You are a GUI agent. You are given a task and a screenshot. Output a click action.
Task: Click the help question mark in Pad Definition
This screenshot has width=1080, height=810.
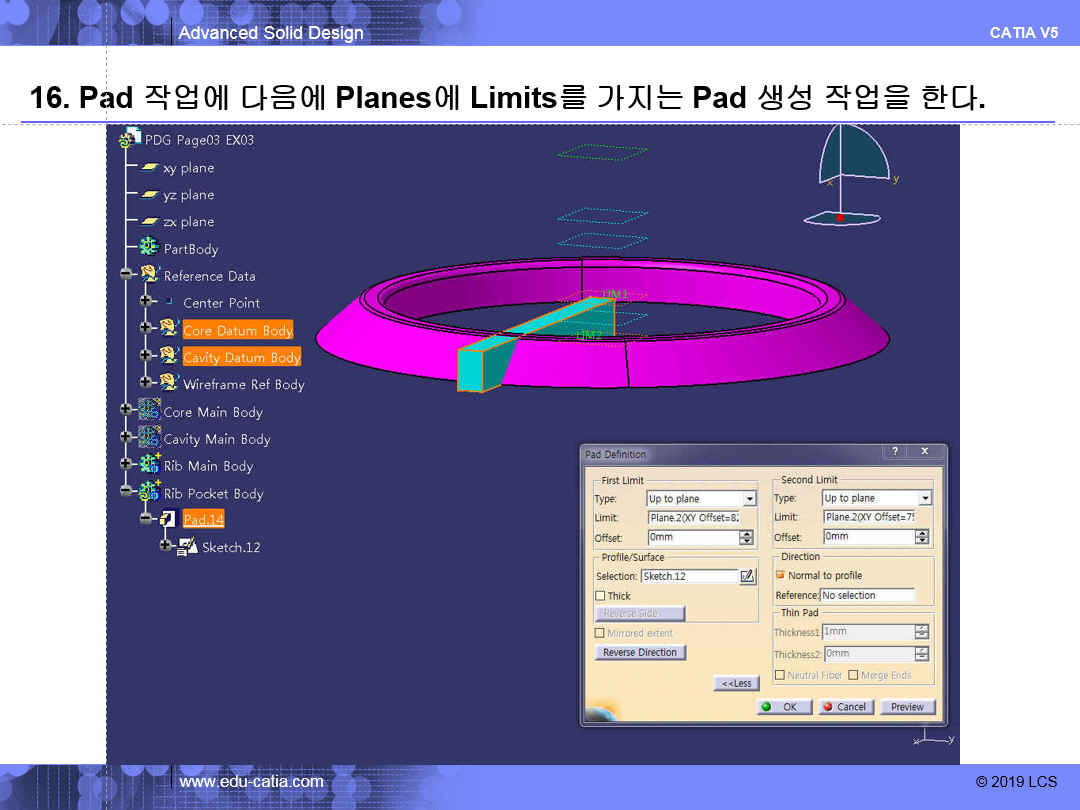pos(894,452)
